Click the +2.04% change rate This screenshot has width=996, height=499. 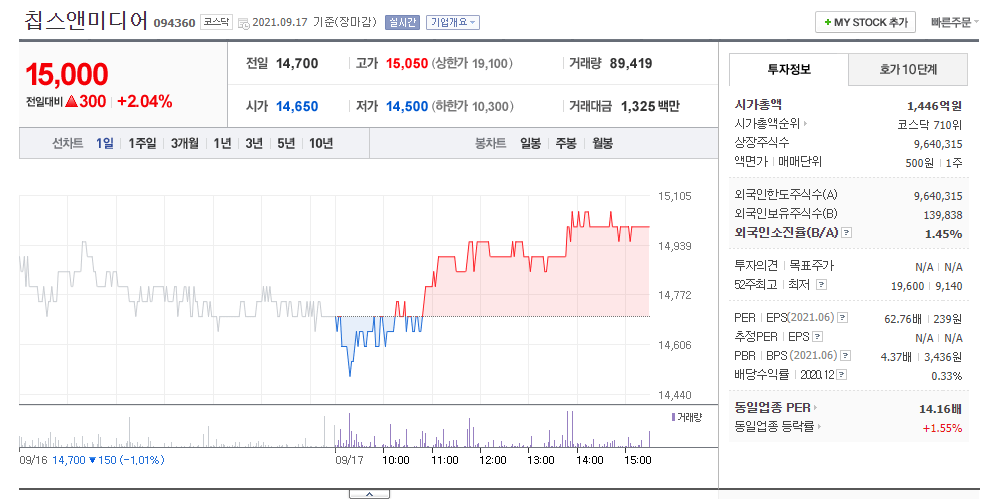click(145, 102)
